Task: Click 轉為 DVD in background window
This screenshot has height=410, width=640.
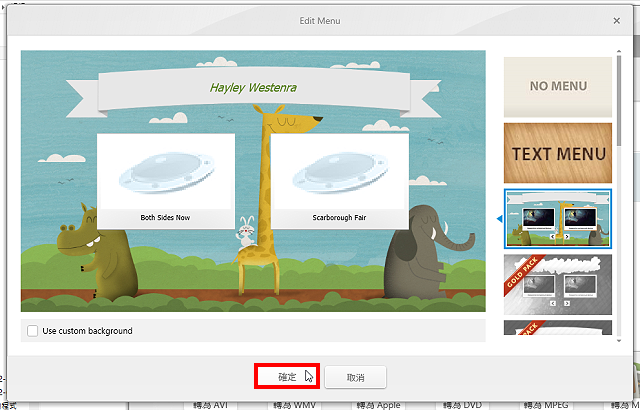Action: pos(461,406)
